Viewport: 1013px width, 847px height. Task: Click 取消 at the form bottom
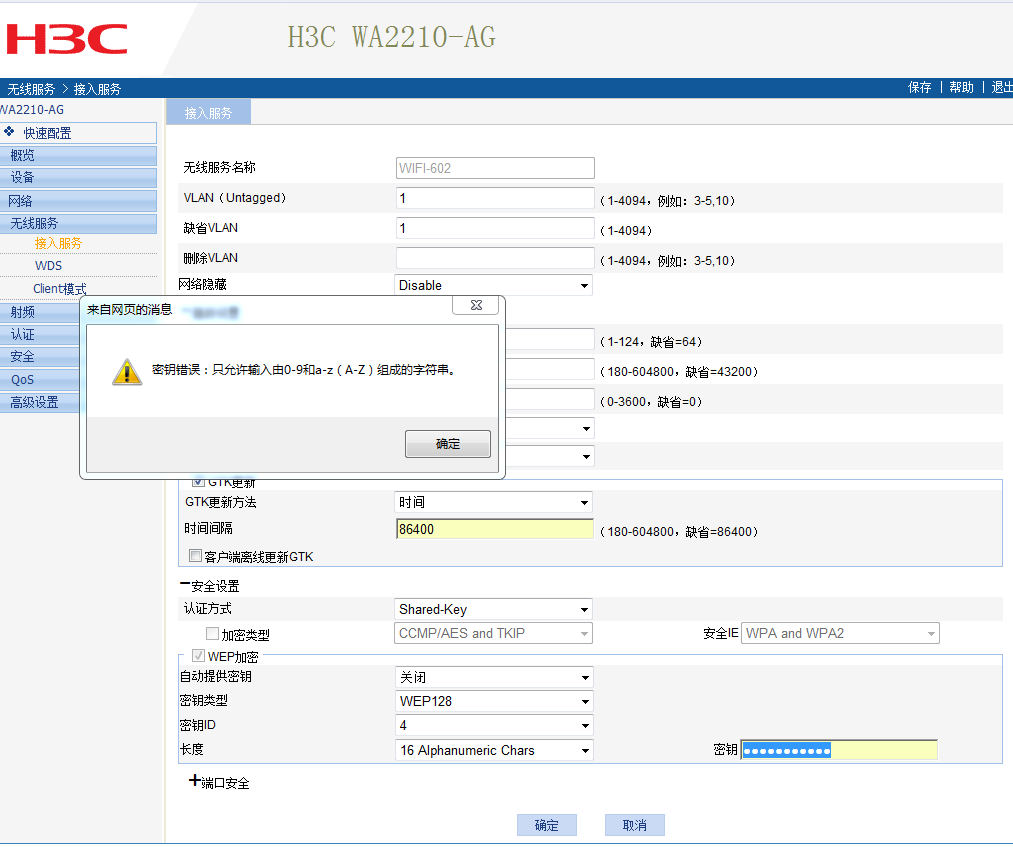(x=634, y=825)
